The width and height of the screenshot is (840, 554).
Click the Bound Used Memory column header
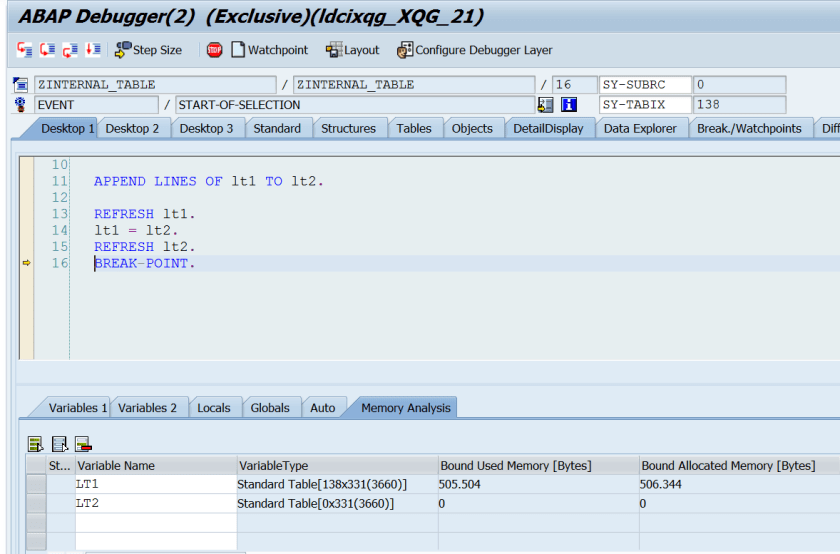point(516,466)
